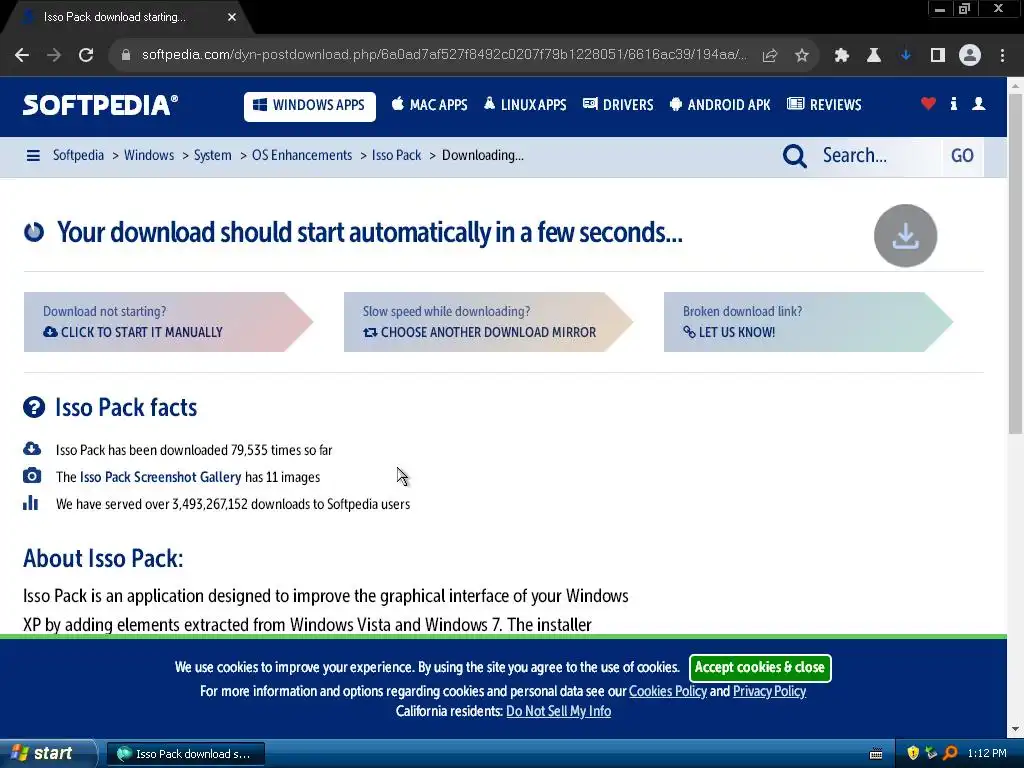
Task: Click the network connection tray icon
Action: point(931,753)
